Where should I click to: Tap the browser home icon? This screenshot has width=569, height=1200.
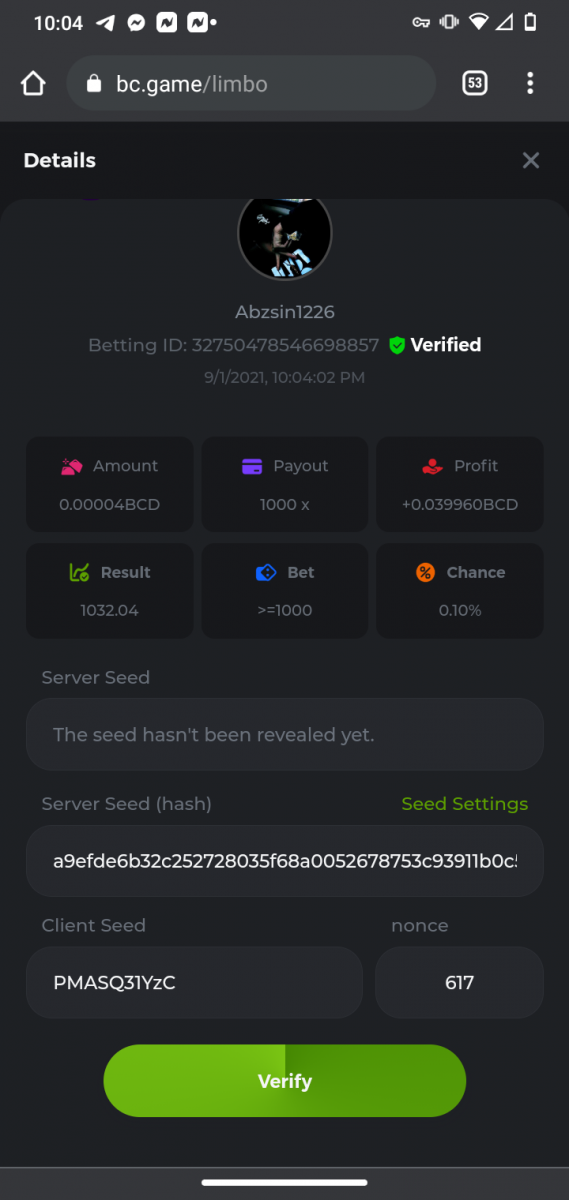coord(34,83)
